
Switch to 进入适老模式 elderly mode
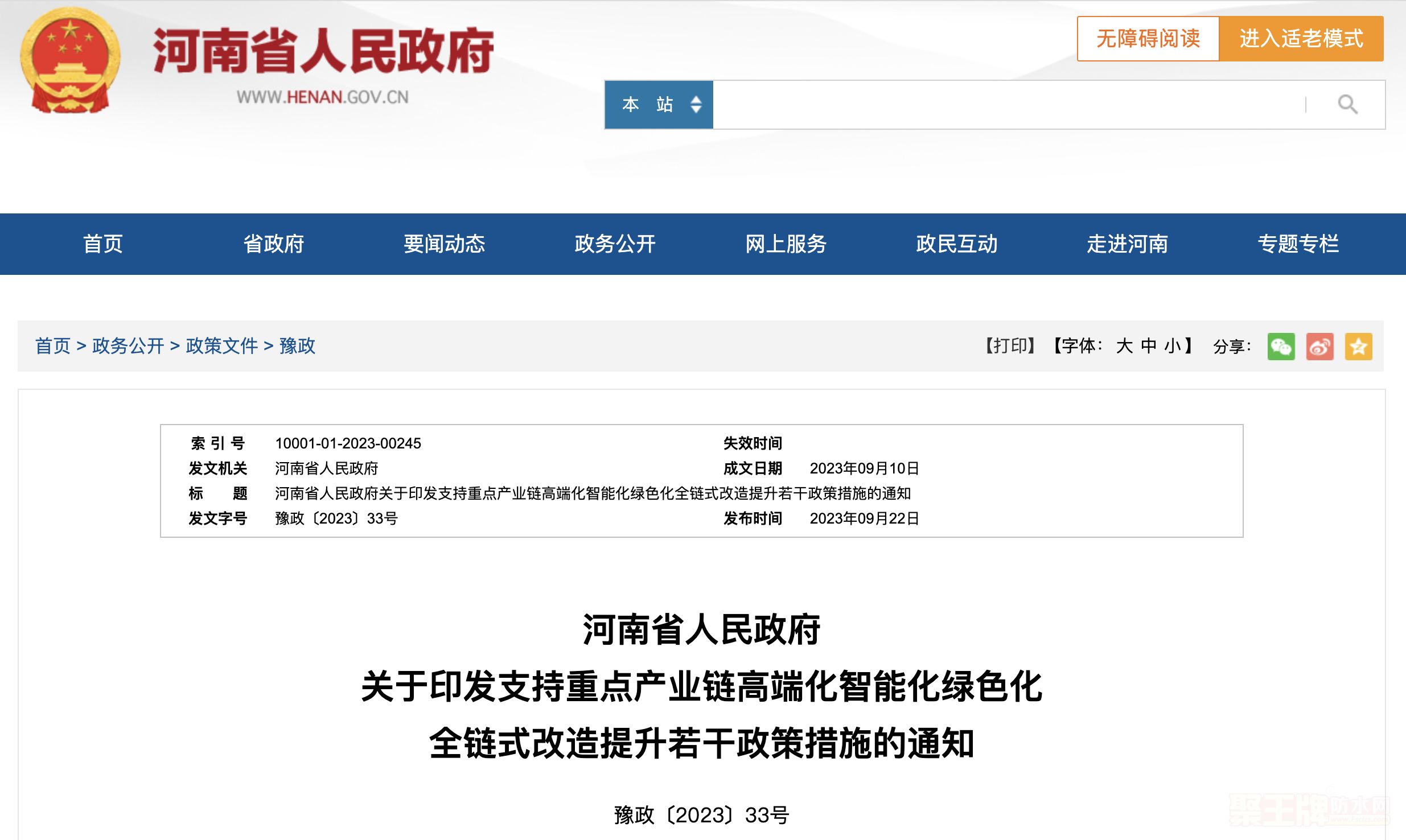(x=1301, y=39)
